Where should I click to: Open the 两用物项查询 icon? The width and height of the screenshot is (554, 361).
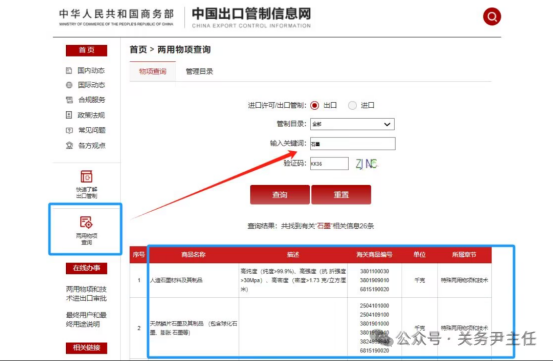(x=86, y=223)
